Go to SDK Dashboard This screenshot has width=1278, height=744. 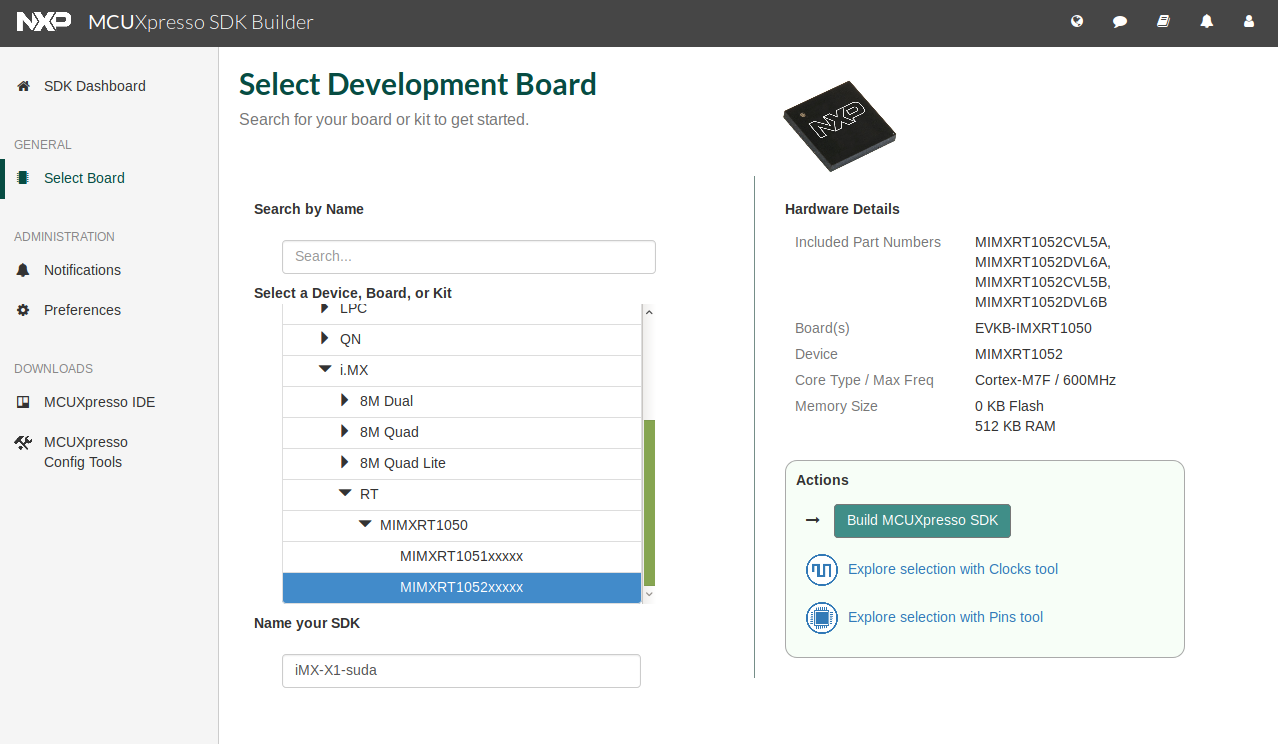coord(95,86)
